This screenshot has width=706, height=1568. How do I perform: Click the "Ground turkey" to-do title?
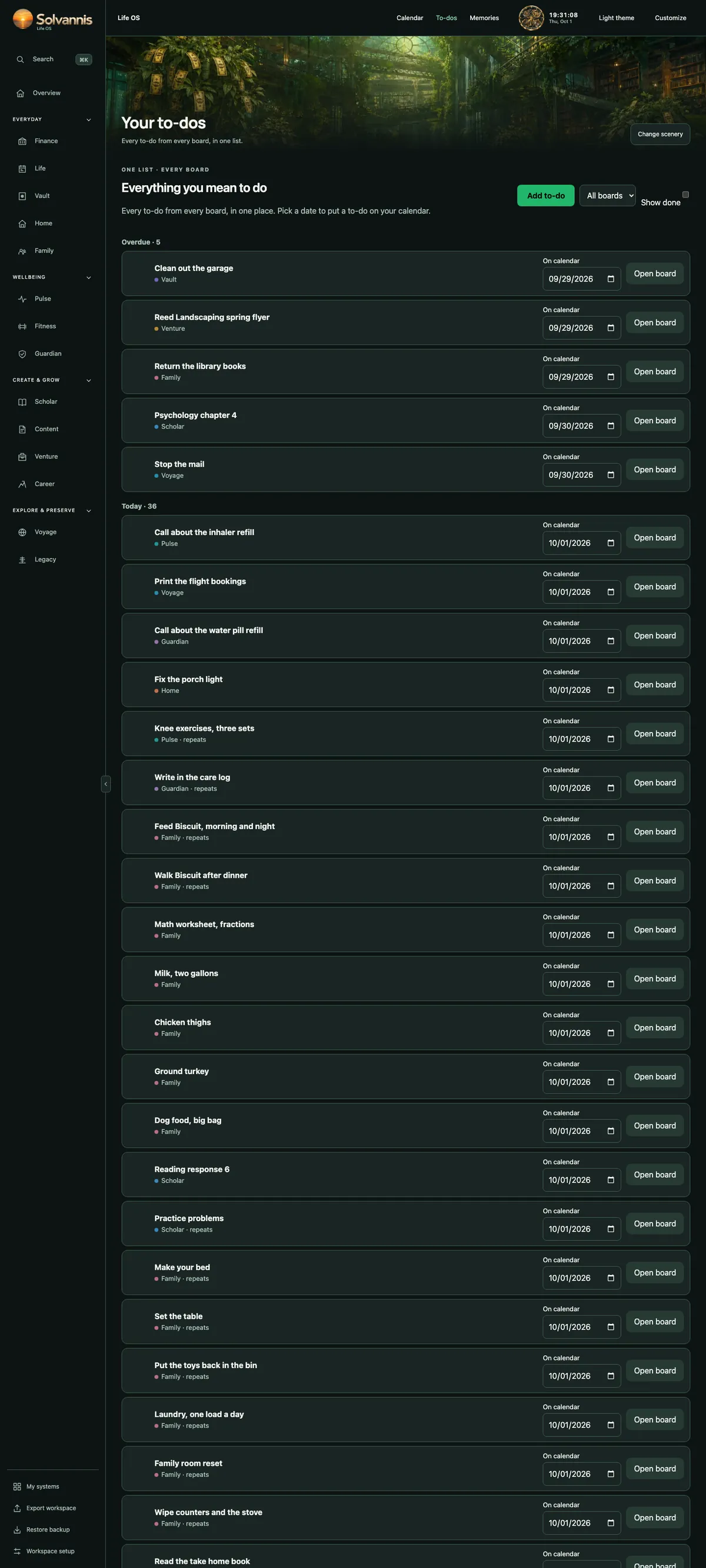[181, 1071]
